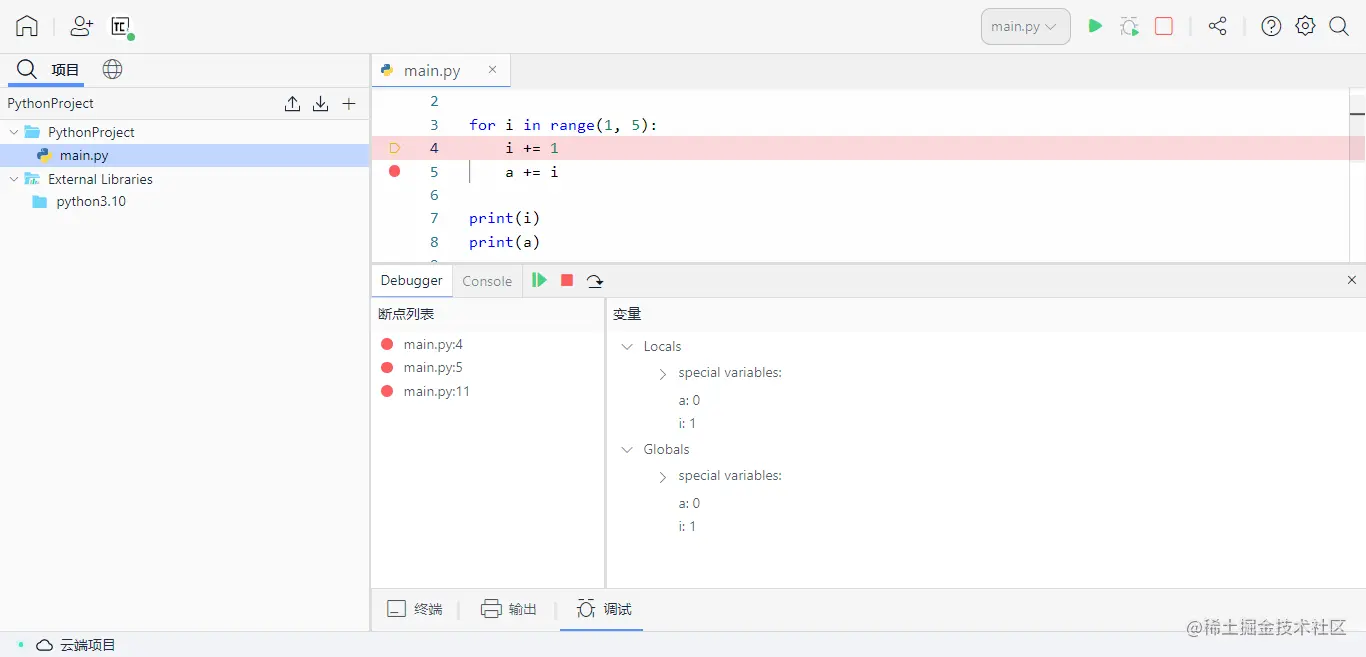The width and height of the screenshot is (1366, 657).
Task: Click the project search magnifier icon
Action: (x=27, y=69)
